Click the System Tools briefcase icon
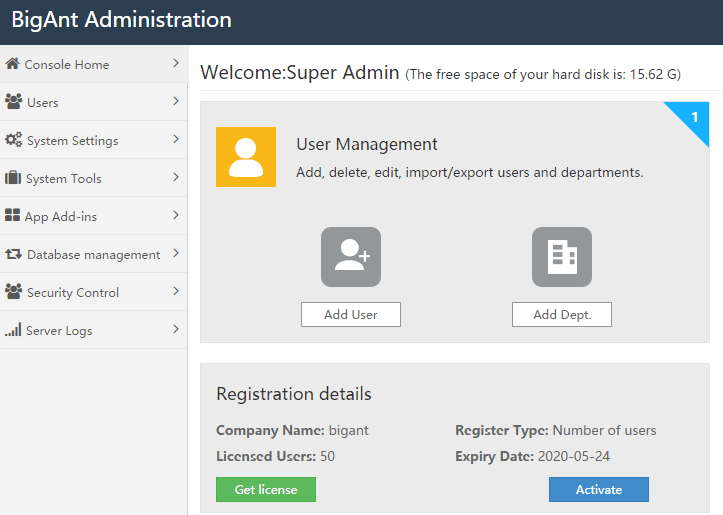Viewport: 723px width, 515px height. [13, 178]
